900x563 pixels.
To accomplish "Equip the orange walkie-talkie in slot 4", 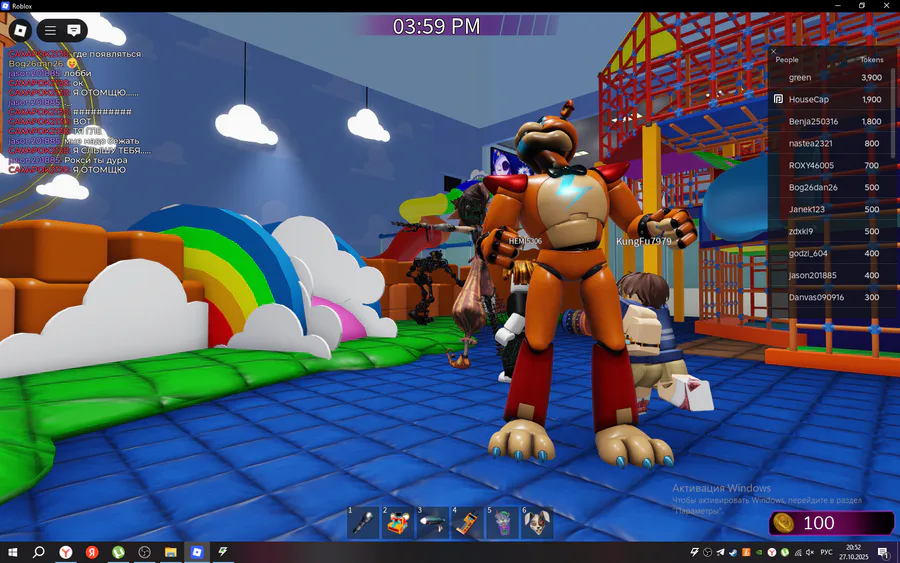I will pos(468,522).
